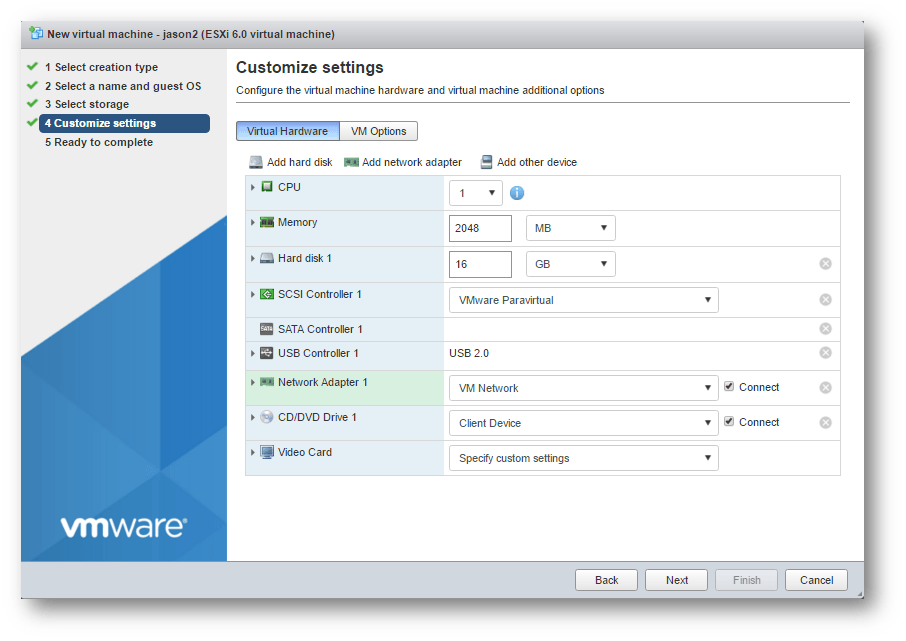
Task: Expand the Hard disk 1 row
Action: 253,258
